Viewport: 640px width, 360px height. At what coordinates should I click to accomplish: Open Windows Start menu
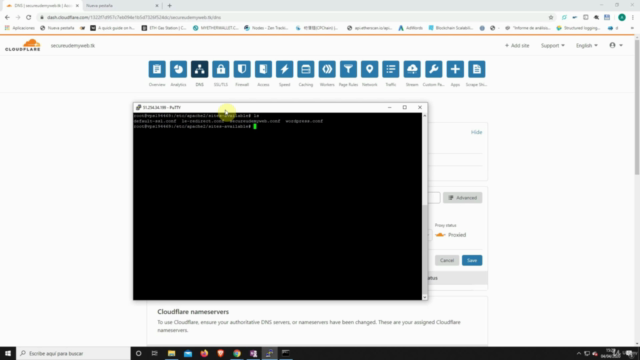8,353
